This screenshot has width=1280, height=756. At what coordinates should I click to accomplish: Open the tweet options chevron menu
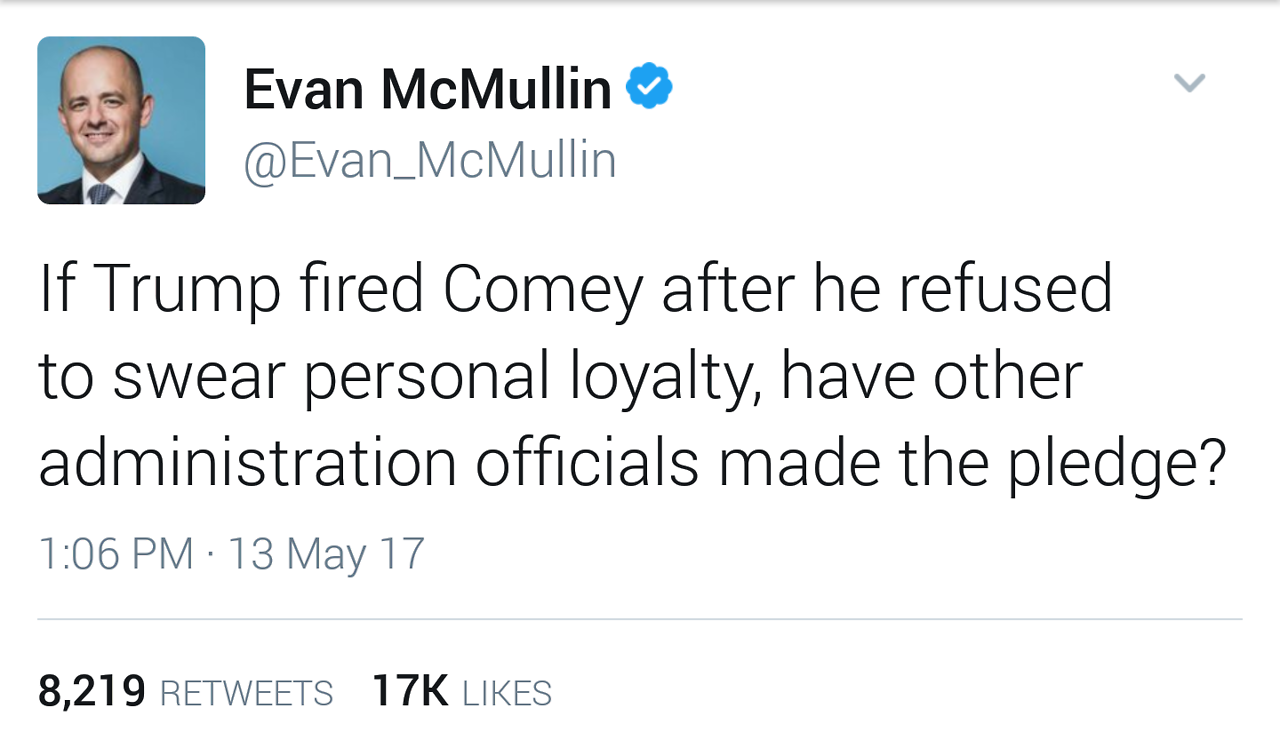pyautogui.click(x=1189, y=83)
